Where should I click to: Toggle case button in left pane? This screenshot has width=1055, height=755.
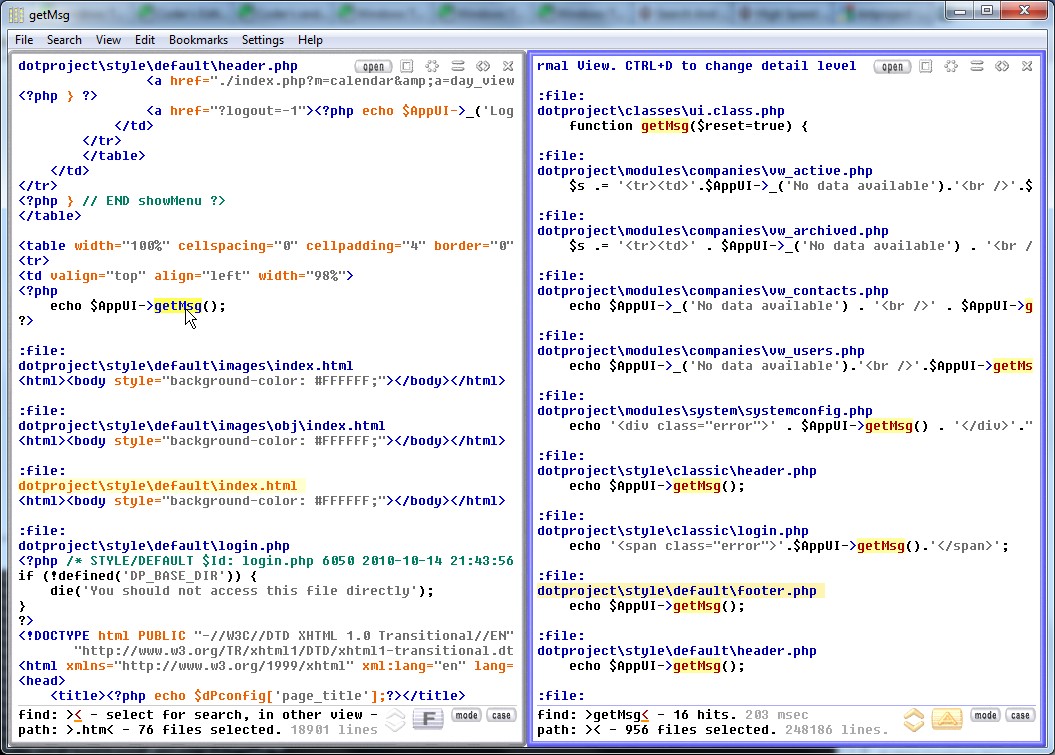click(501, 715)
